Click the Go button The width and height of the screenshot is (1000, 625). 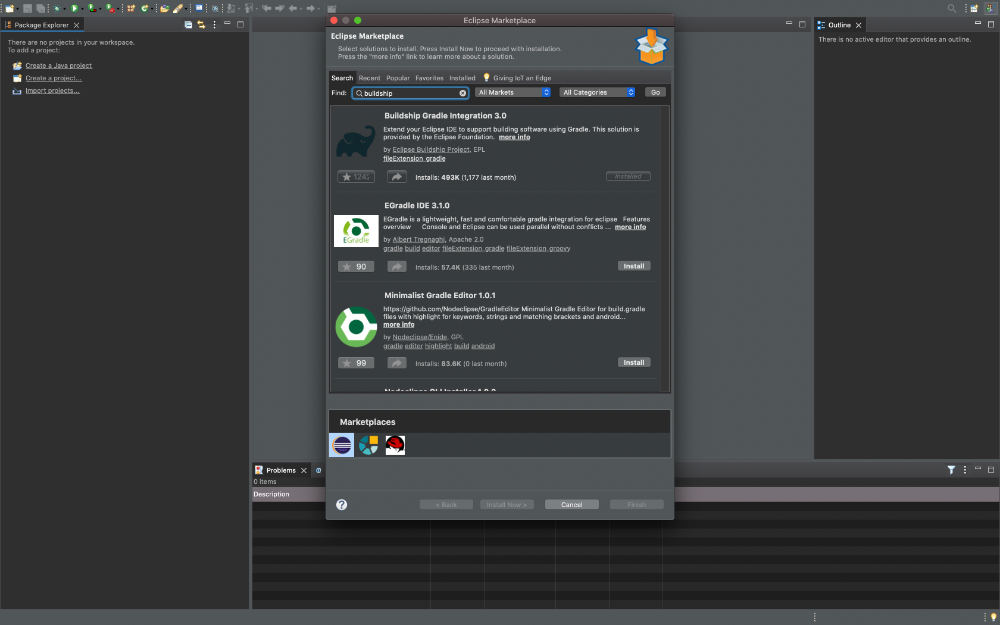(x=655, y=92)
